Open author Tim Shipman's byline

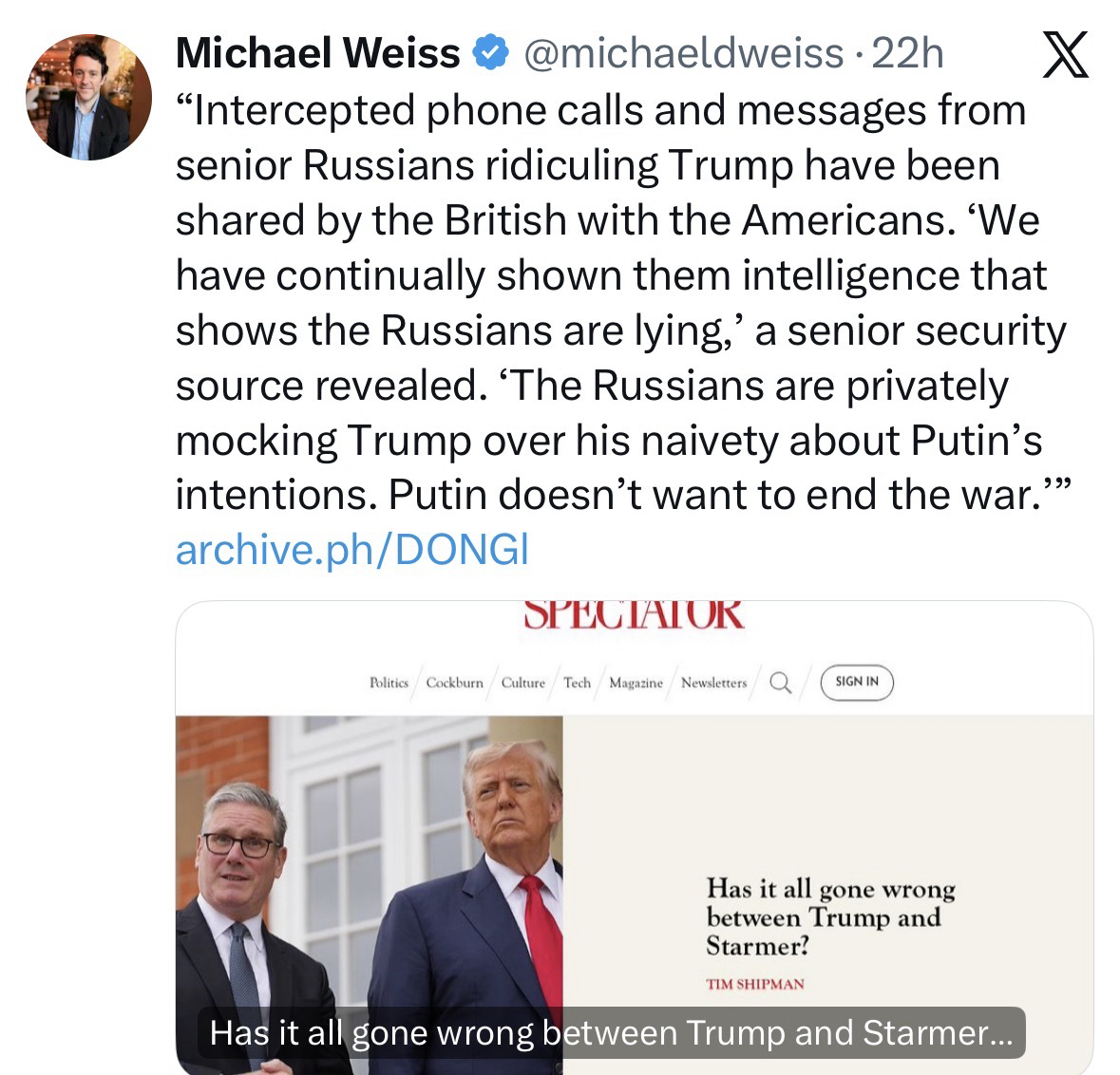tap(755, 984)
